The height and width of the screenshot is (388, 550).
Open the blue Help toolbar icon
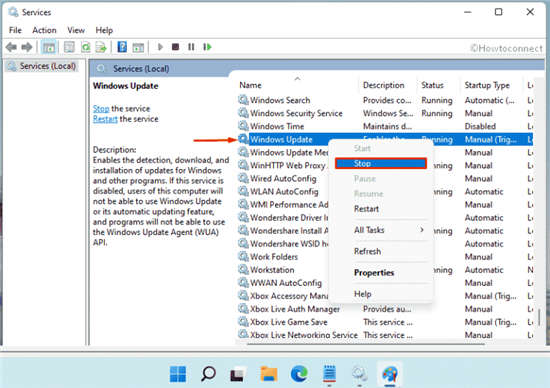[122, 47]
